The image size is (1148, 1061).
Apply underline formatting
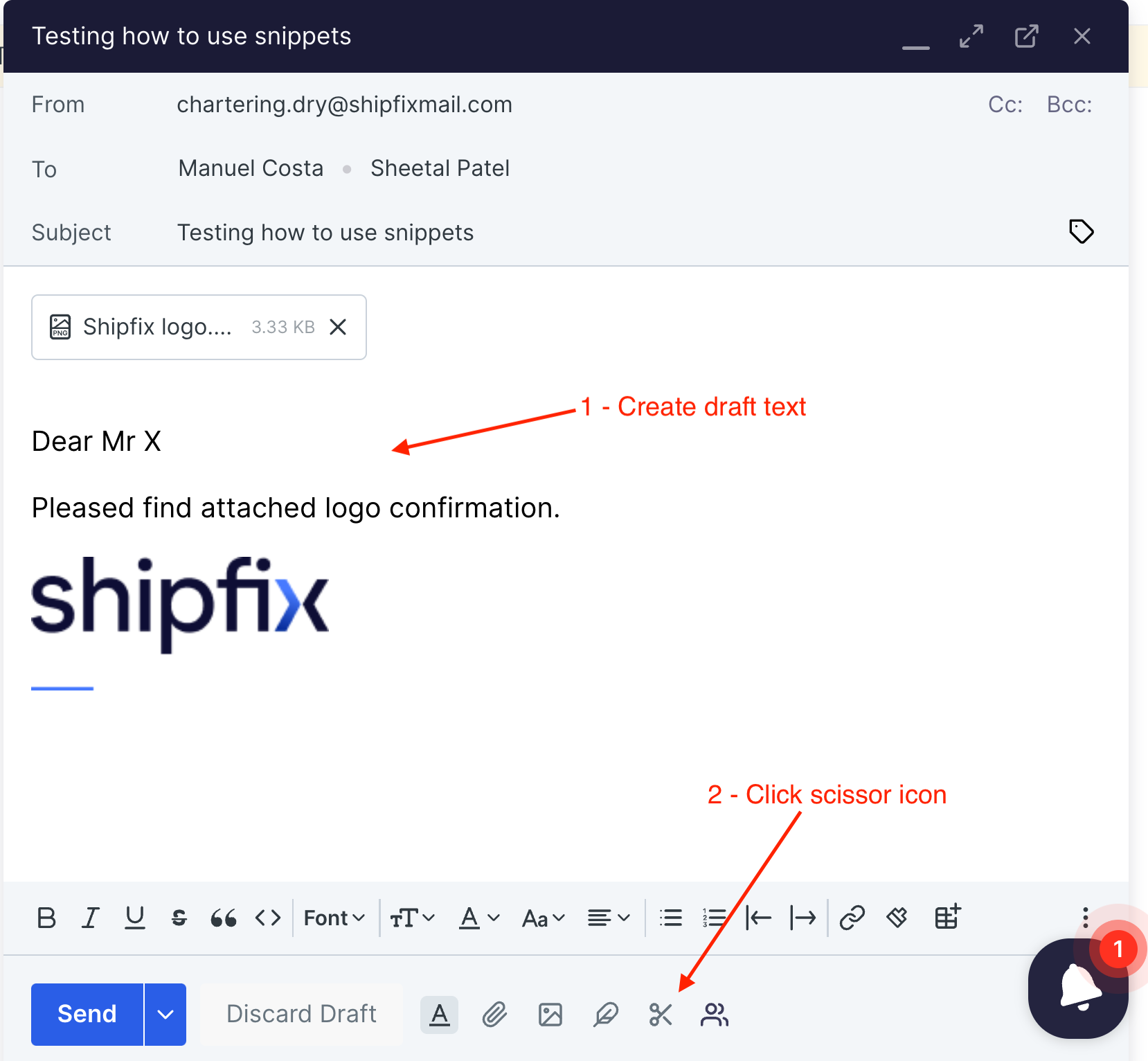134,918
